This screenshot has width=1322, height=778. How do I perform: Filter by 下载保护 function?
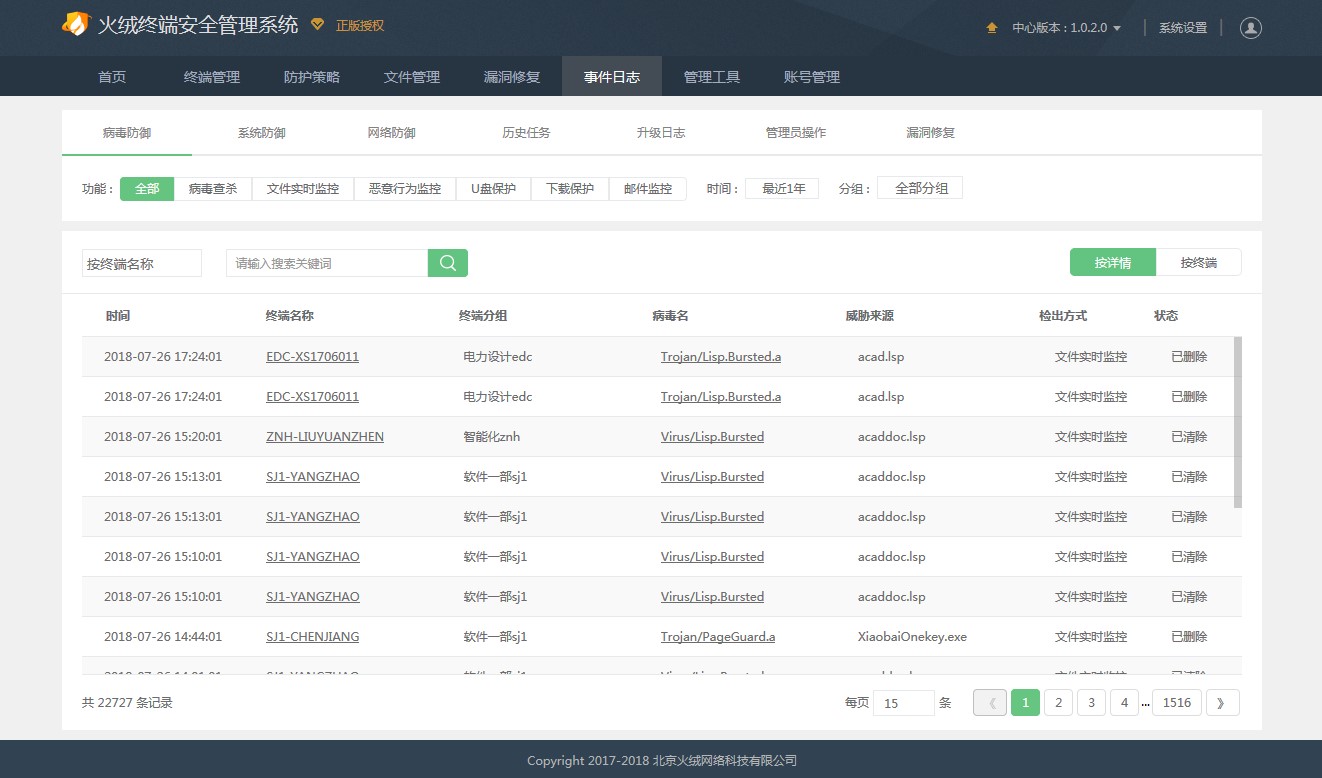tap(570, 188)
